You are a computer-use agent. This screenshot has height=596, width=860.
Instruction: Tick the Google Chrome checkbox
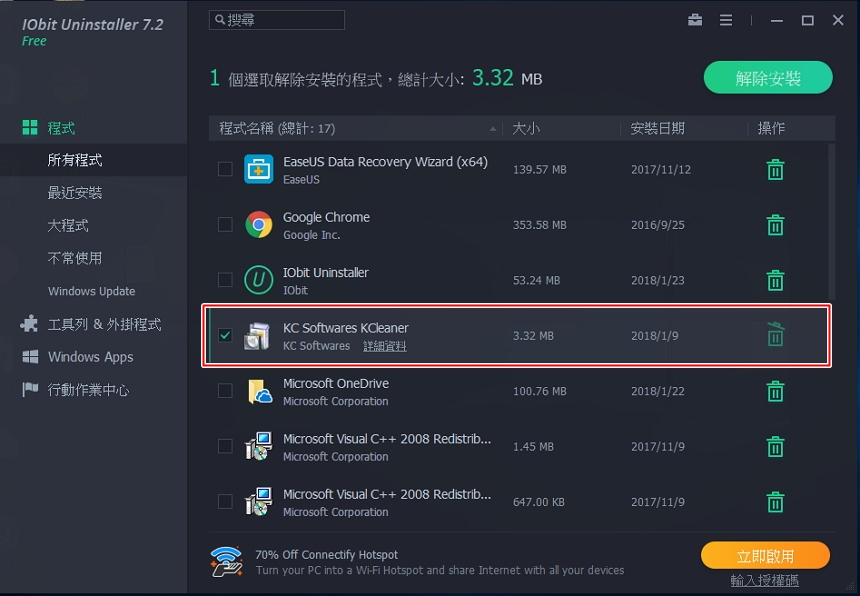225,224
